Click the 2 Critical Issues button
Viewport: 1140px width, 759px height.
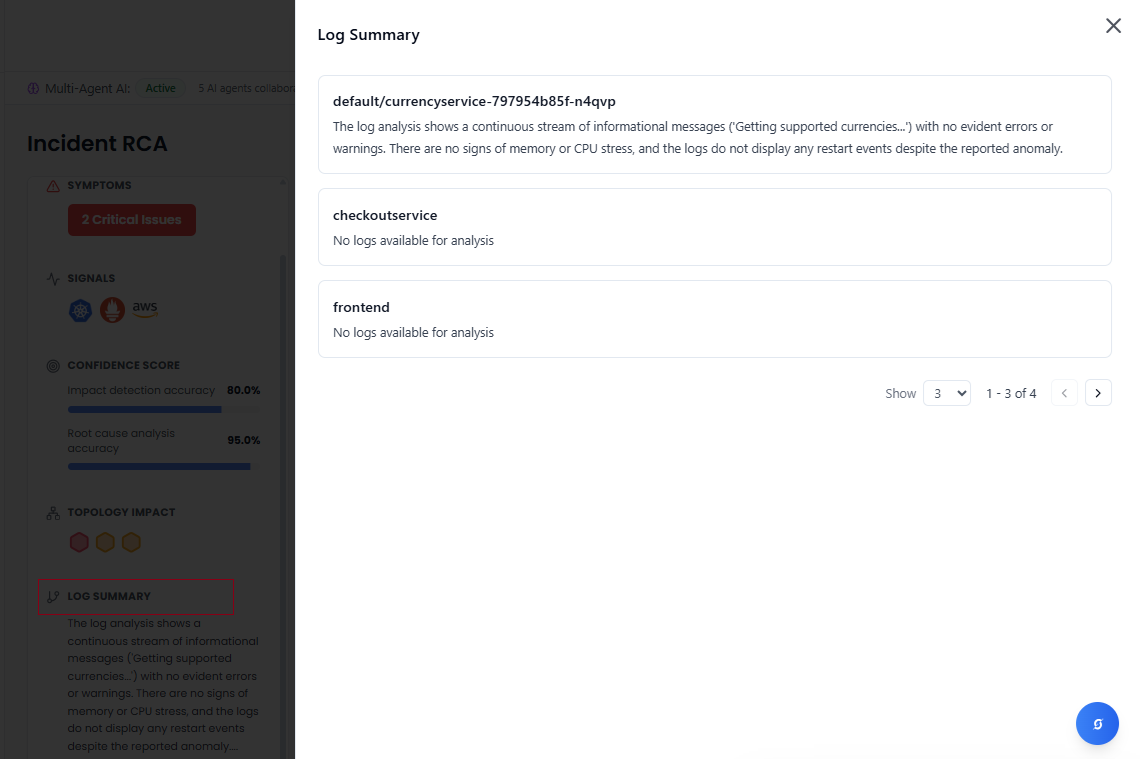tap(132, 220)
